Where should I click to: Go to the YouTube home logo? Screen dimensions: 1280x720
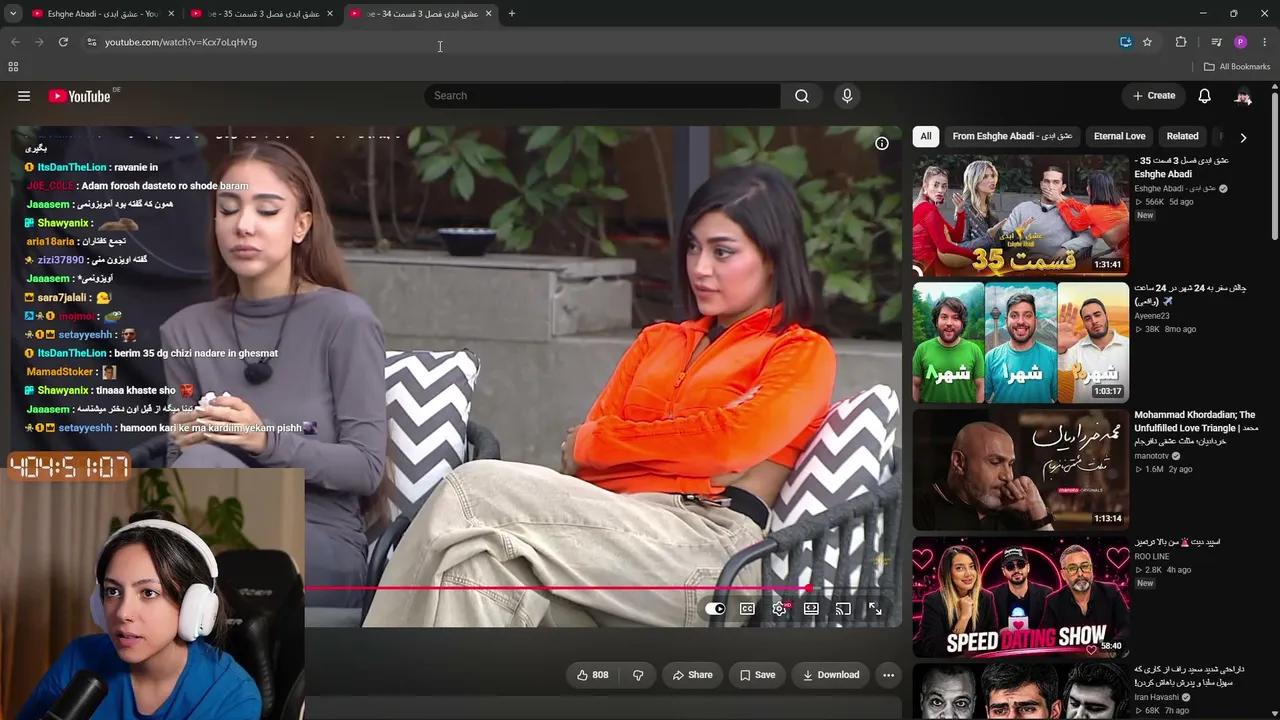pyautogui.click(x=80, y=96)
